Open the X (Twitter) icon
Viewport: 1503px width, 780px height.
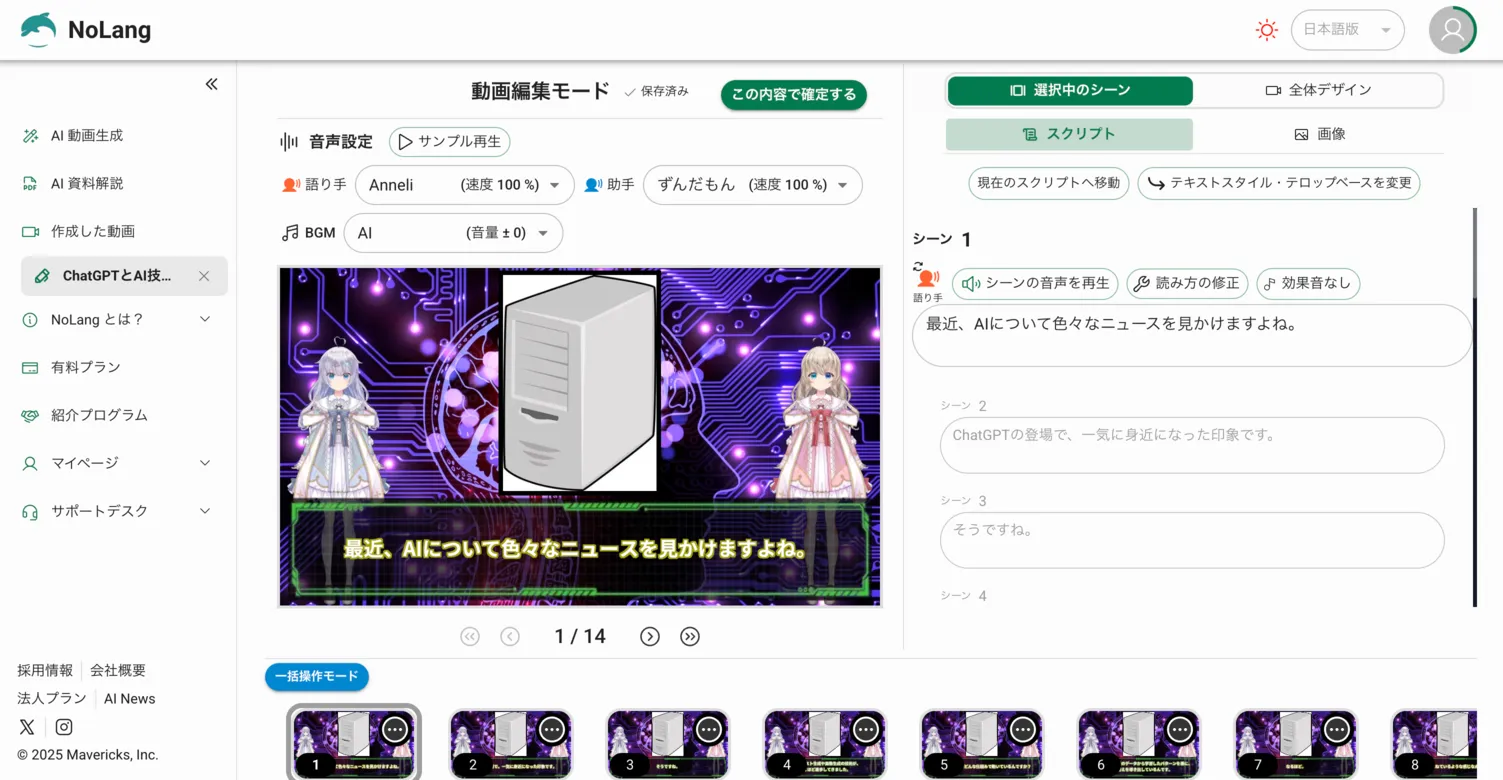click(x=27, y=727)
